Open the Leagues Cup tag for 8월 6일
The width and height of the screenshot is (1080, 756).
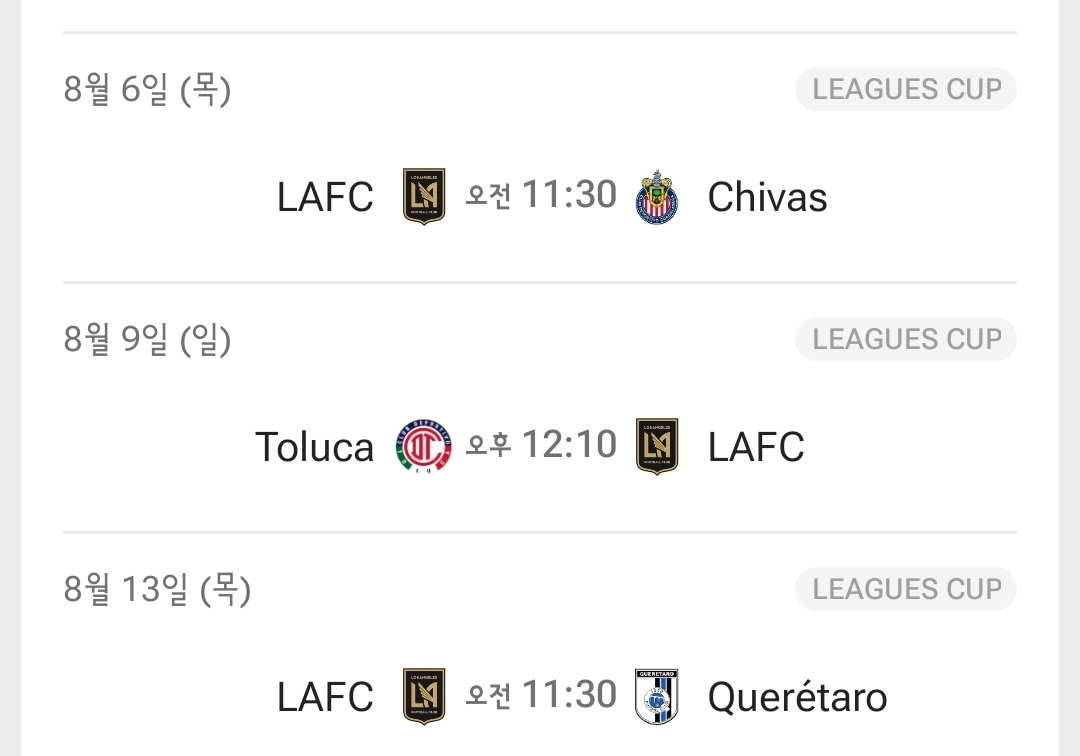coord(906,89)
